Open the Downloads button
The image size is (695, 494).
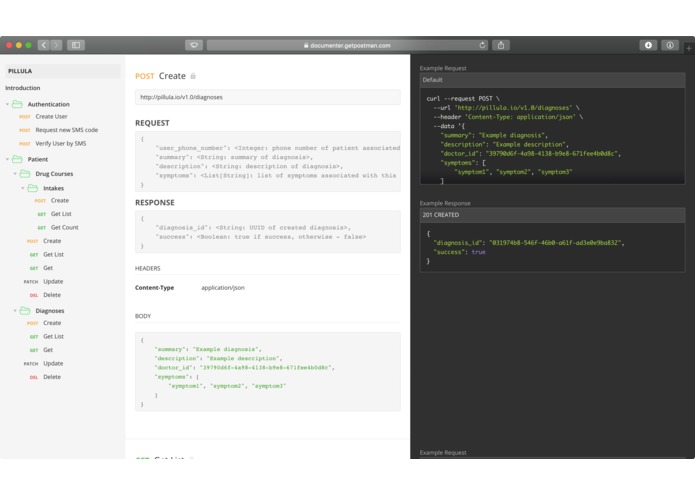pos(648,45)
